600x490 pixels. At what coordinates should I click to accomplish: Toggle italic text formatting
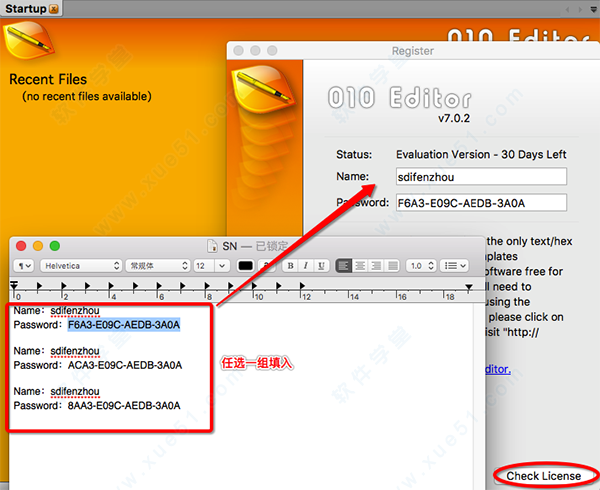(x=304, y=266)
